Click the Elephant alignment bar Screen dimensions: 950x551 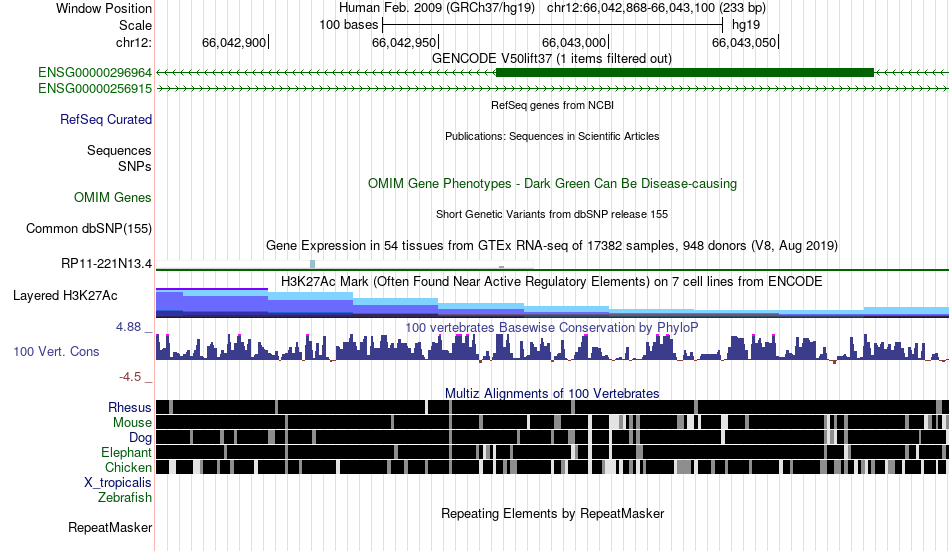pyautogui.click(x=552, y=452)
